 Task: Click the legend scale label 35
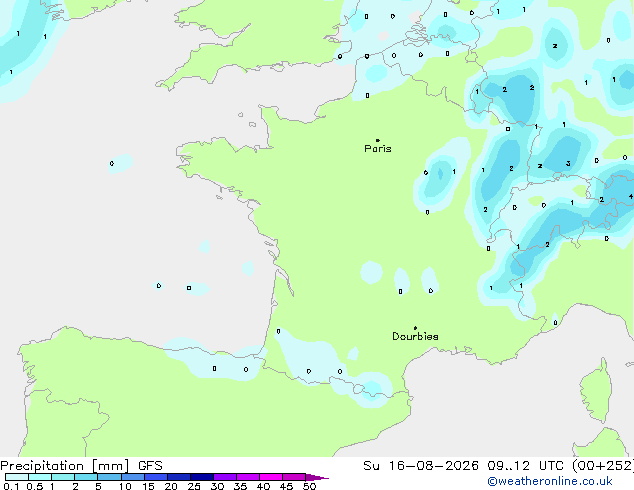240,486
